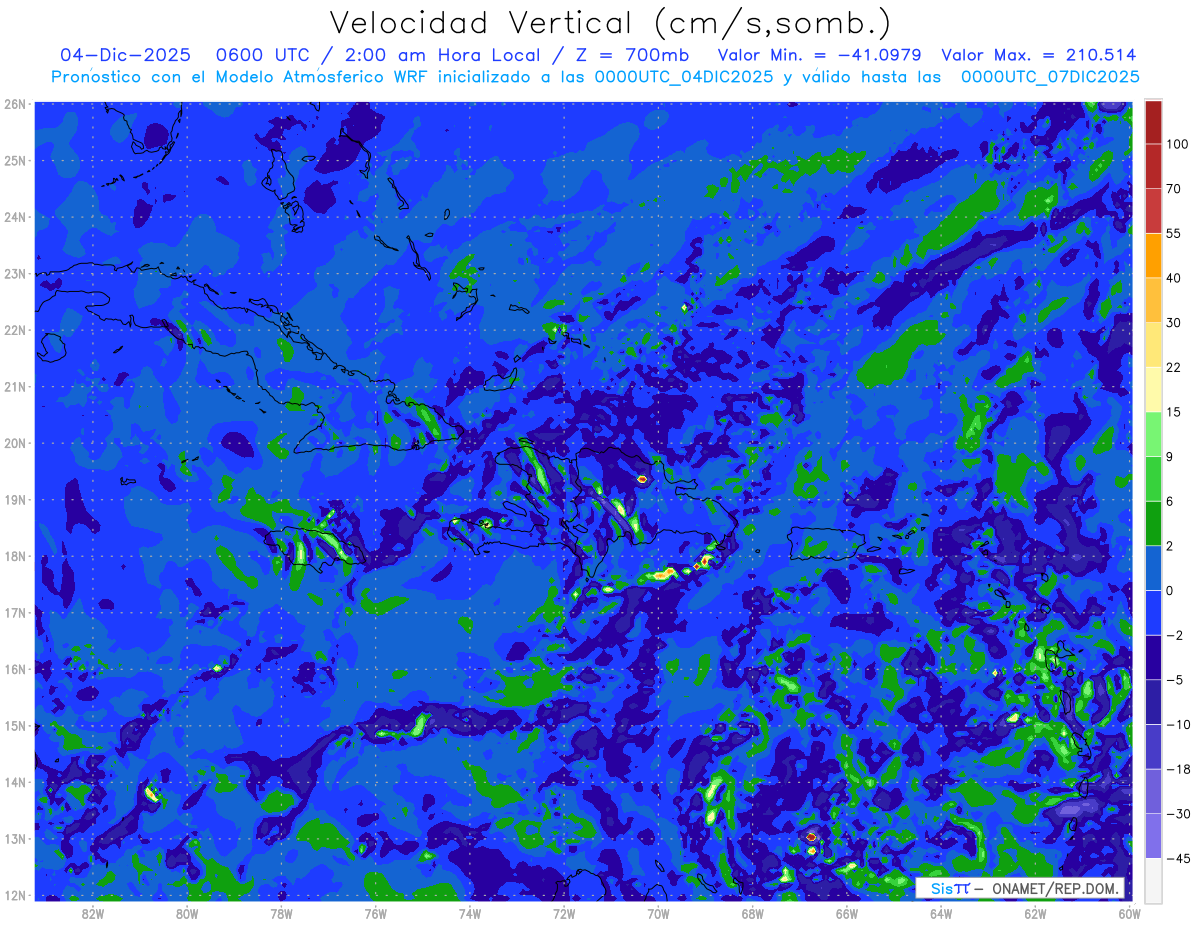Click the 64W longitude label
The width and height of the screenshot is (1200, 927).
(940, 913)
